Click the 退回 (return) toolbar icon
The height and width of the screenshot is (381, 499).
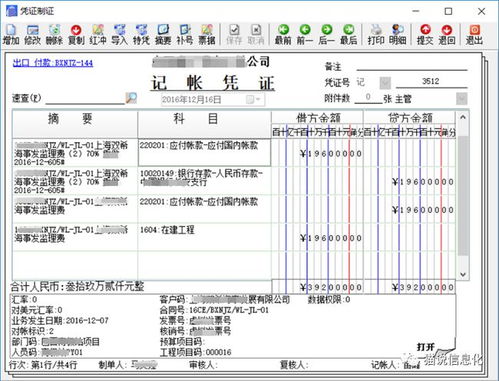click(x=447, y=35)
